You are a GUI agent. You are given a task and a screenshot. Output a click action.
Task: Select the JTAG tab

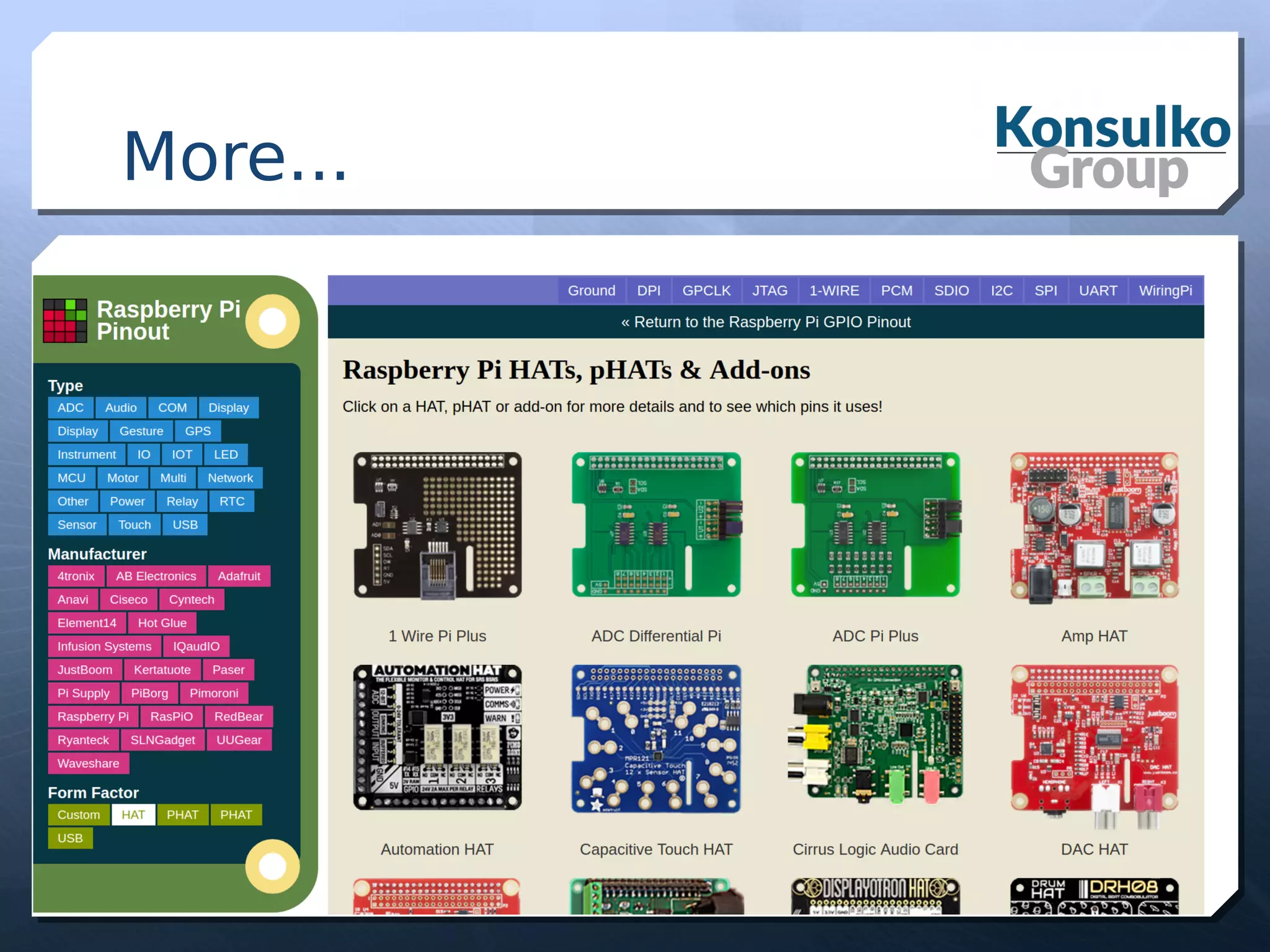pyautogui.click(x=770, y=291)
